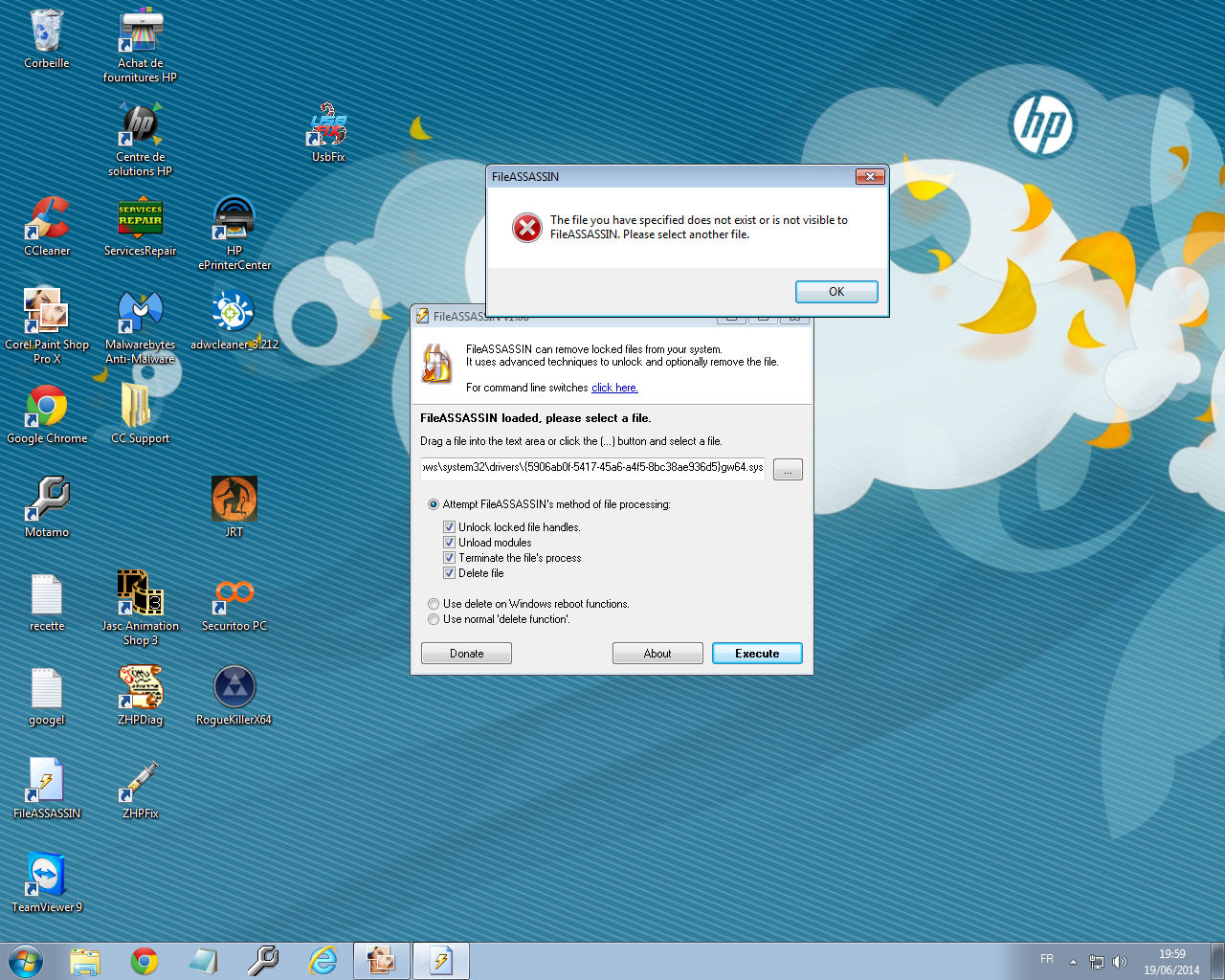This screenshot has width=1225, height=980.
Task: Open the taskbar Paint Shop Pro button
Action: click(x=382, y=961)
